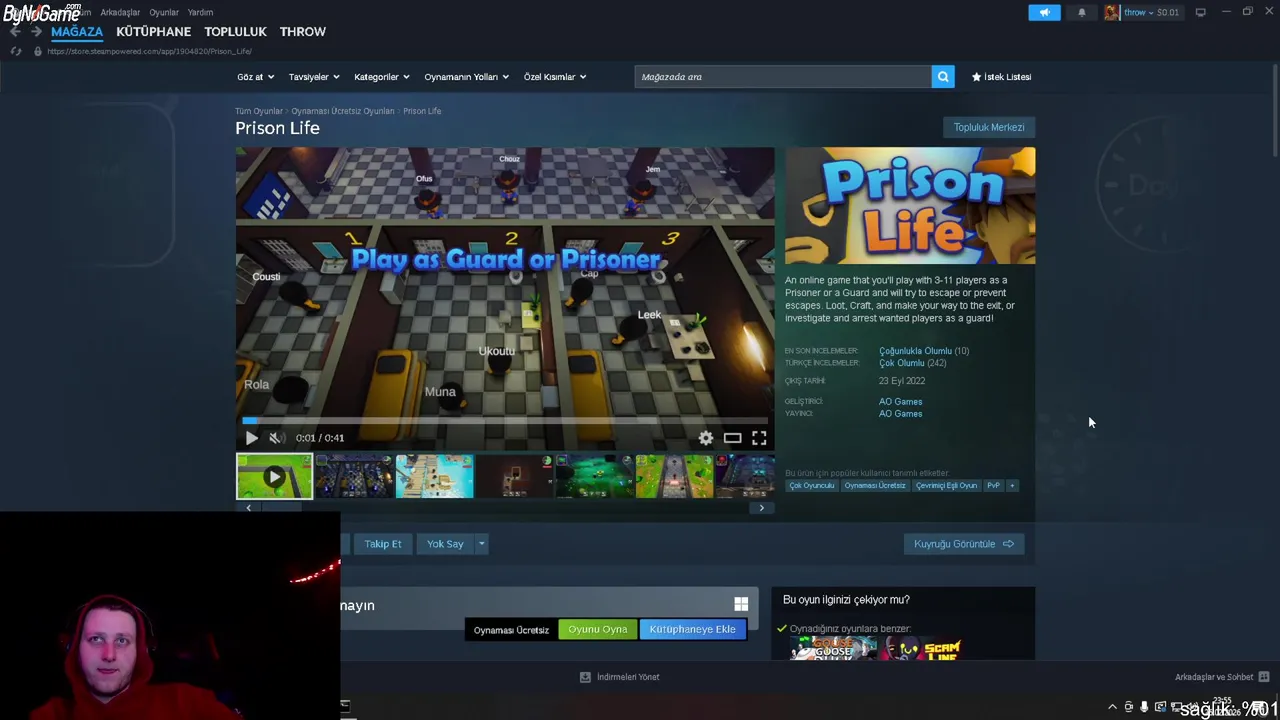Image resolution: width=1280 pixels, height=720 pixels.
Task: Open the announcements megaphone button
Action: tap(1044, 12)
